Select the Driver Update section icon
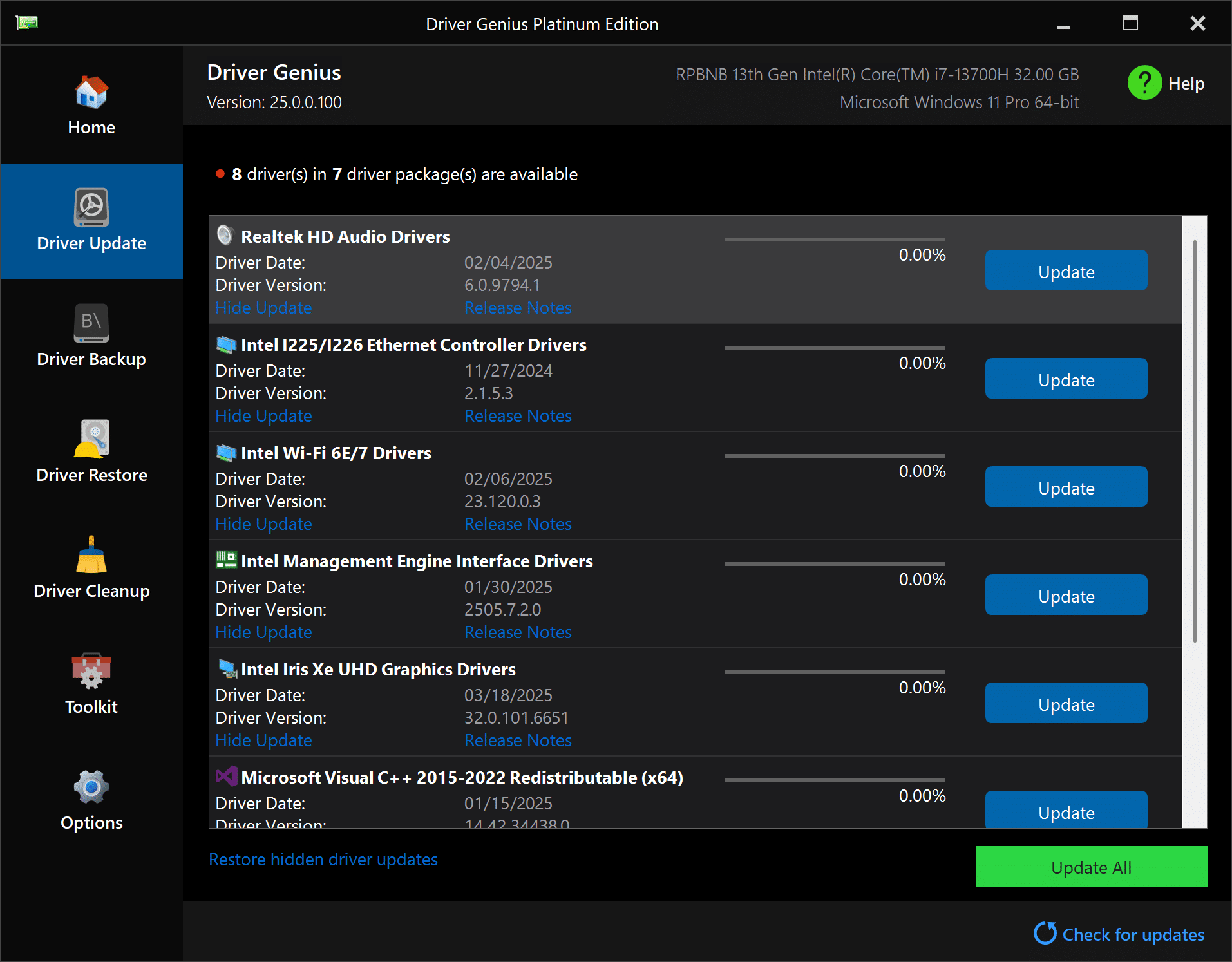The image size is (1232, 962). coord(91,207)
